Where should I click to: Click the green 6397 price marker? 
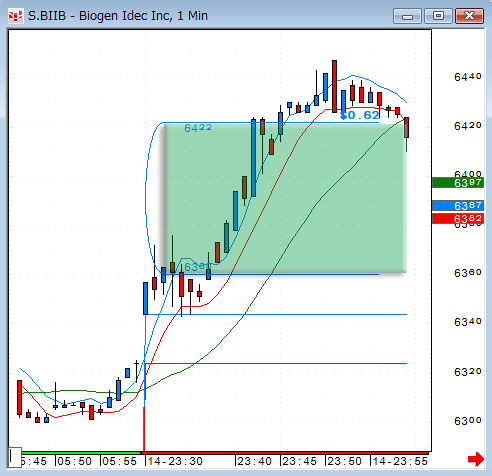click(x=458, y=183)
